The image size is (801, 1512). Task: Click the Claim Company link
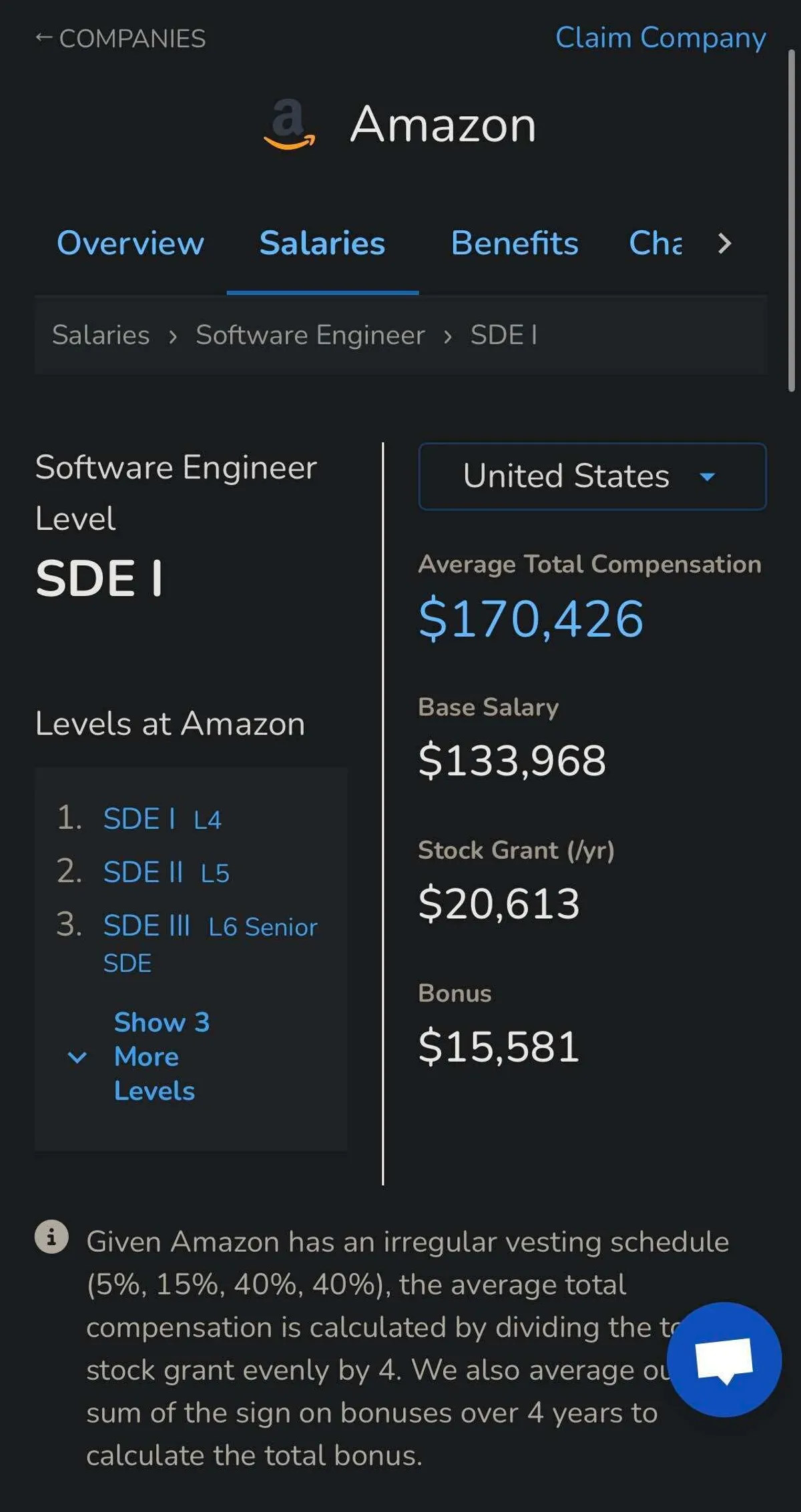660,38
